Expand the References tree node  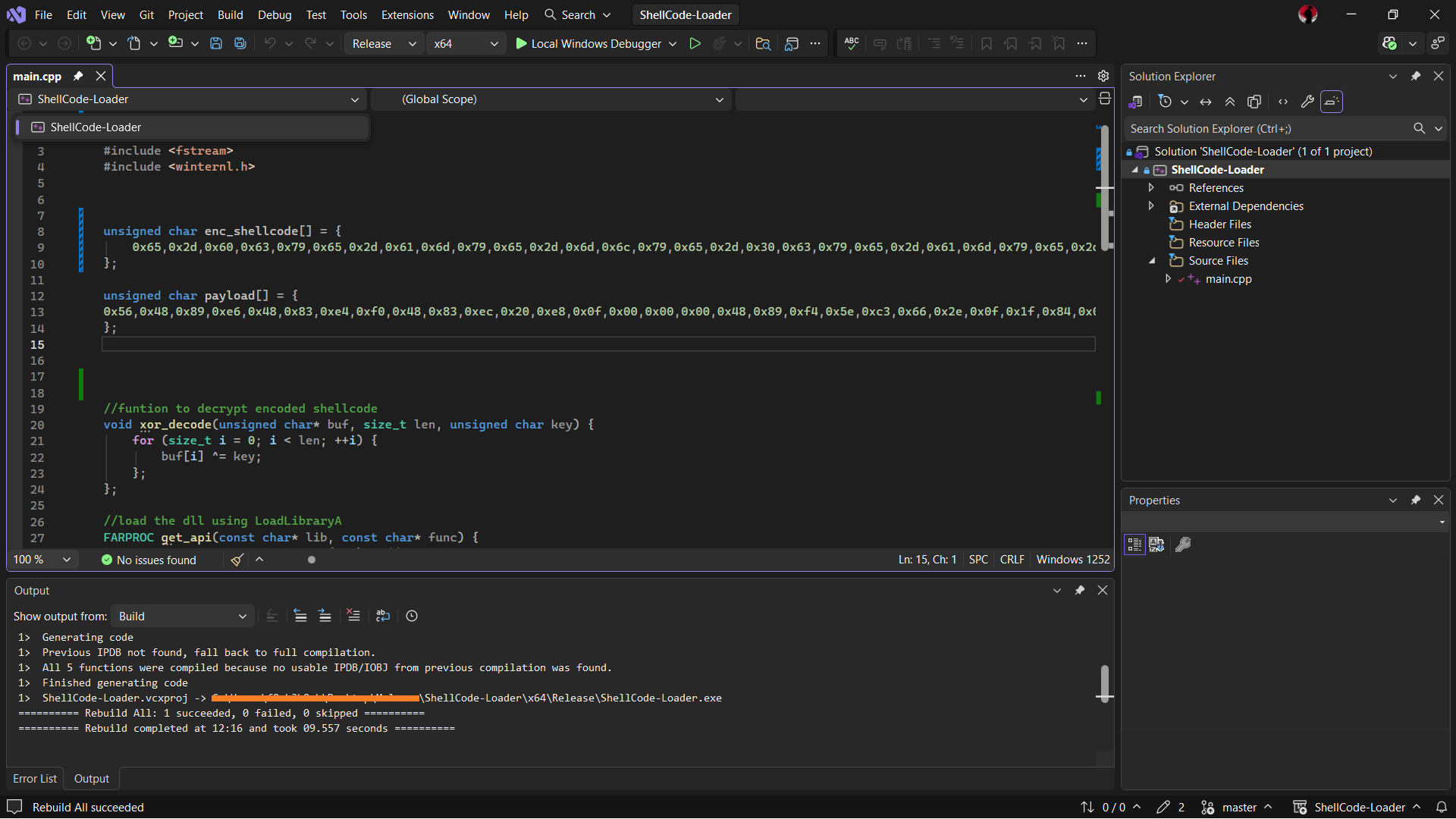tap(1151, 187)
